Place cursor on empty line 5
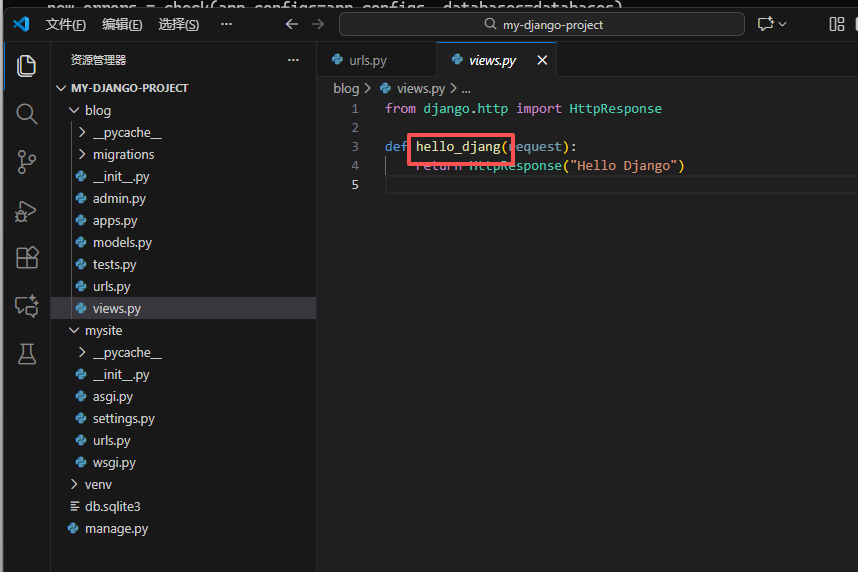 click(621, 184)
